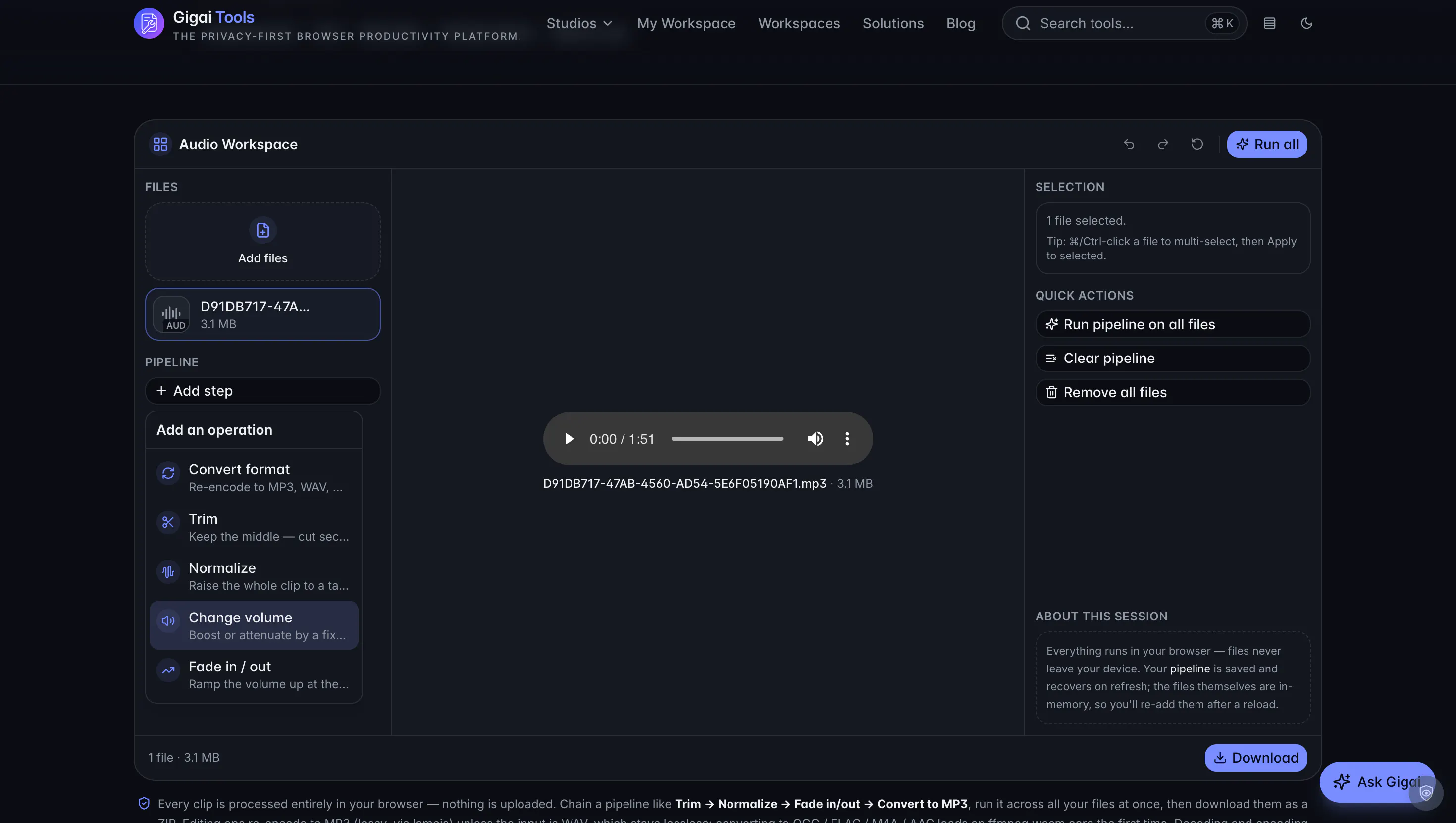The width and height of the screenshot is (1456, 823).
Task: Open the Solutions nav item
Action: coord(893,23)
